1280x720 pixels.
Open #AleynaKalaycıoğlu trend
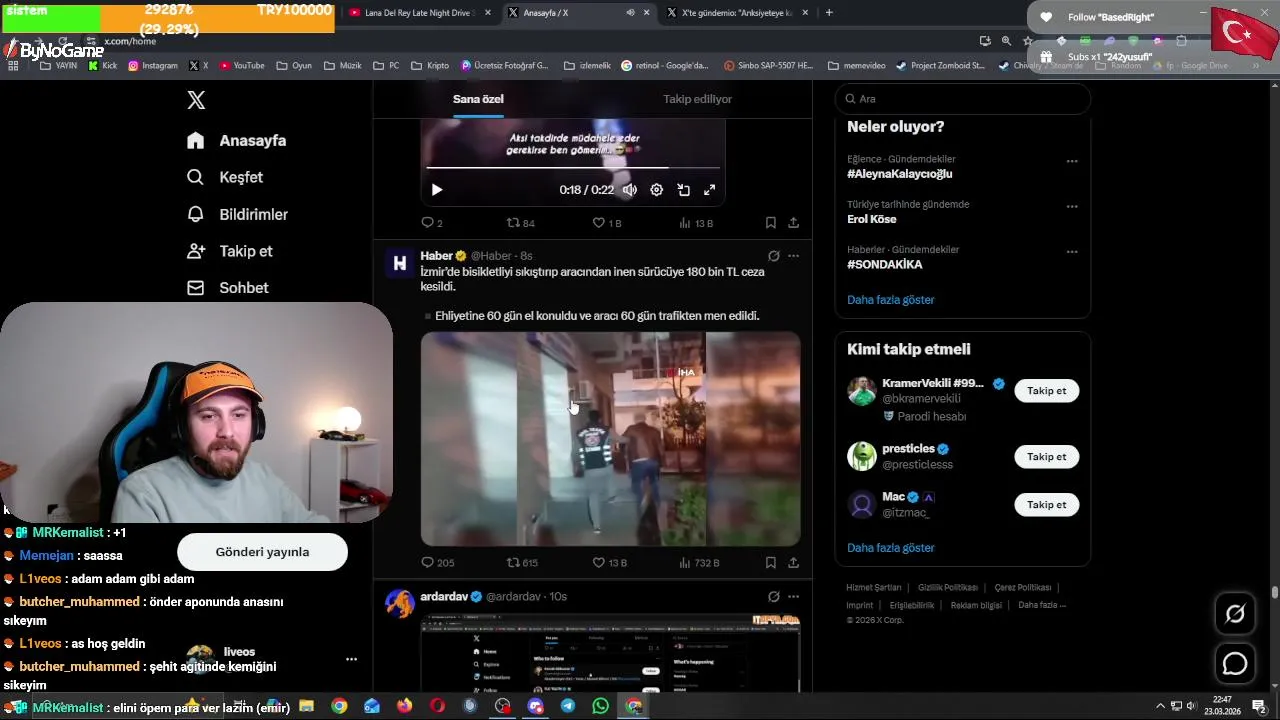899,174
